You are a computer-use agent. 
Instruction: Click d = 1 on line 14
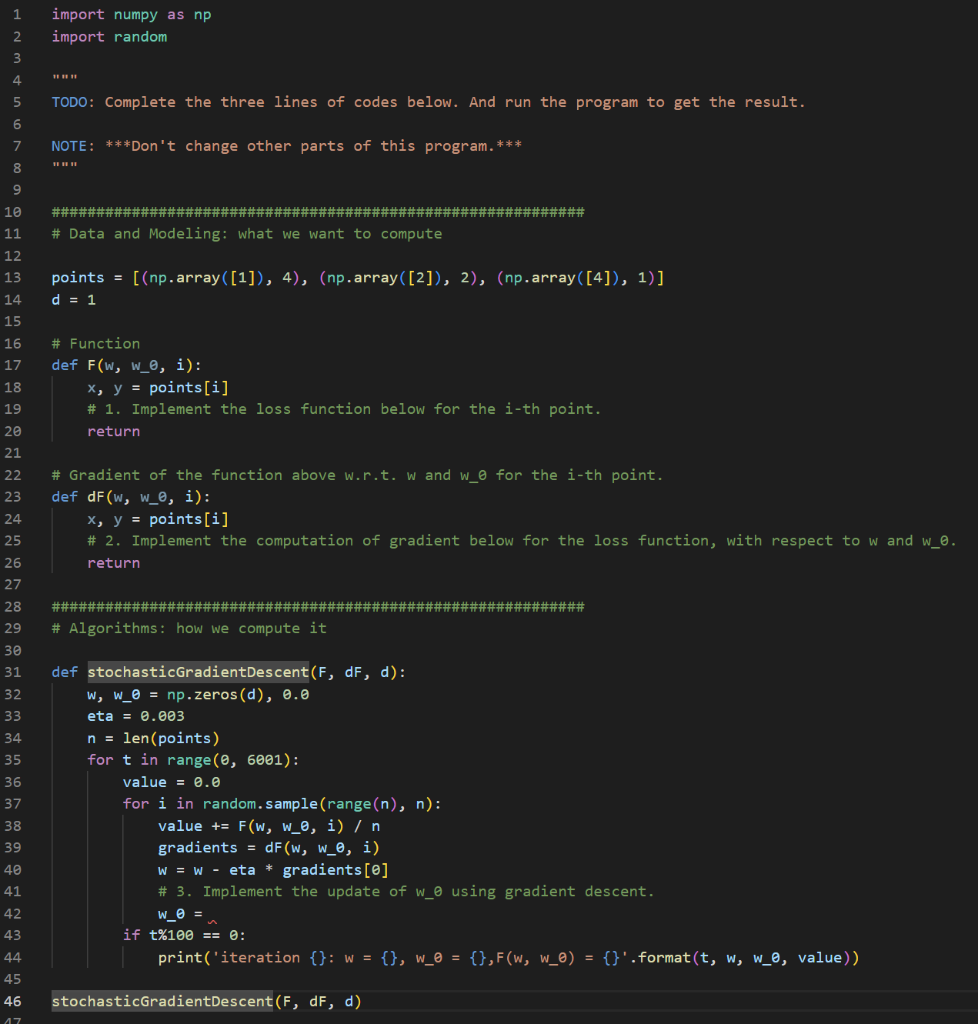point(72,299)
